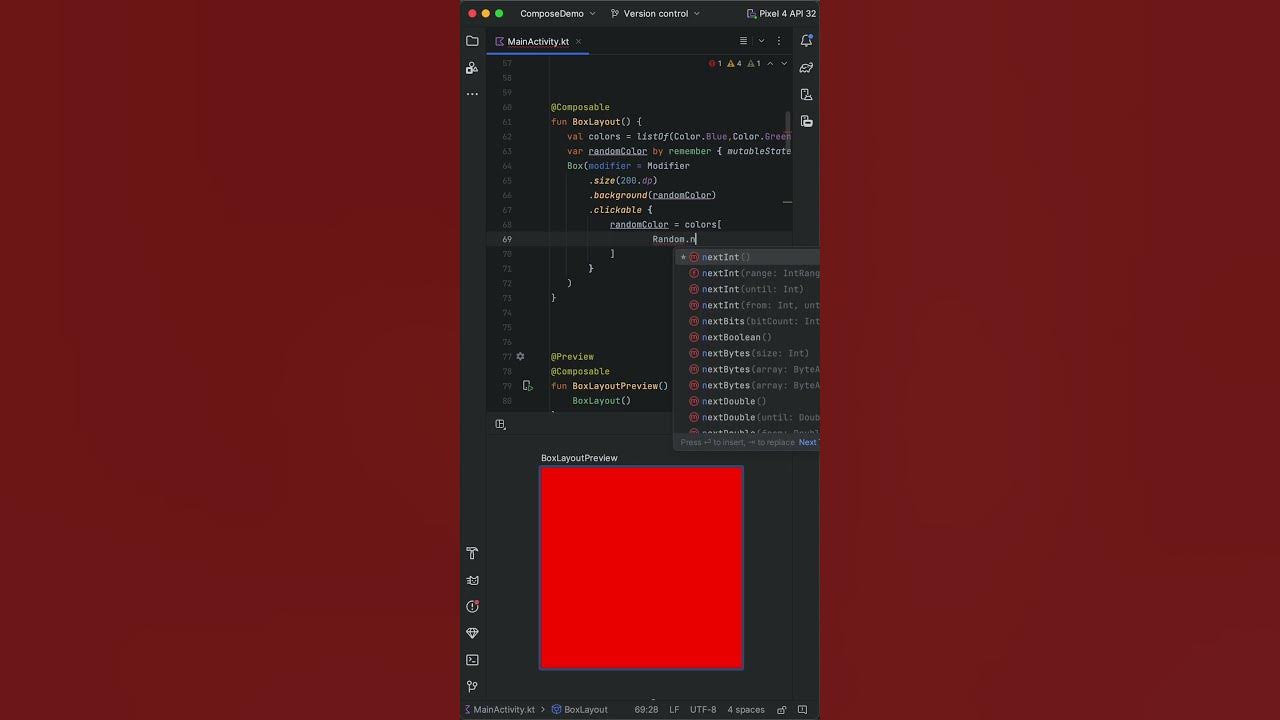Image resolution: width=1280 pixels, height=720 pixels.
Task: Click the weak warning count indicator showing 1
Action: pos(753,64)
